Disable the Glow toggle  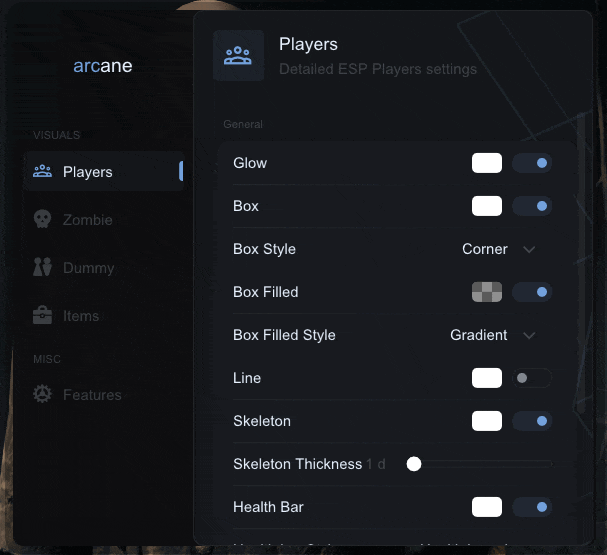click(531, 163)
